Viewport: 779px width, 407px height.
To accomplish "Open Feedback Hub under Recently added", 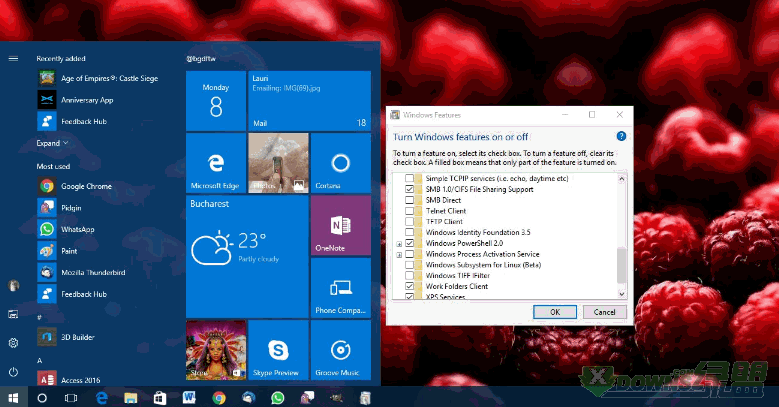I will tap(72, 121).
